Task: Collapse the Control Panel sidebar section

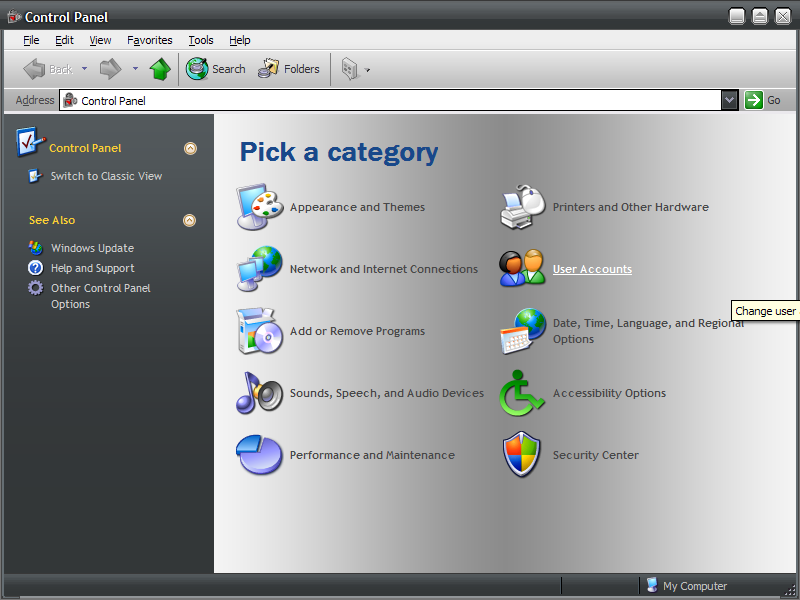Action: click(x=190, y=148)
